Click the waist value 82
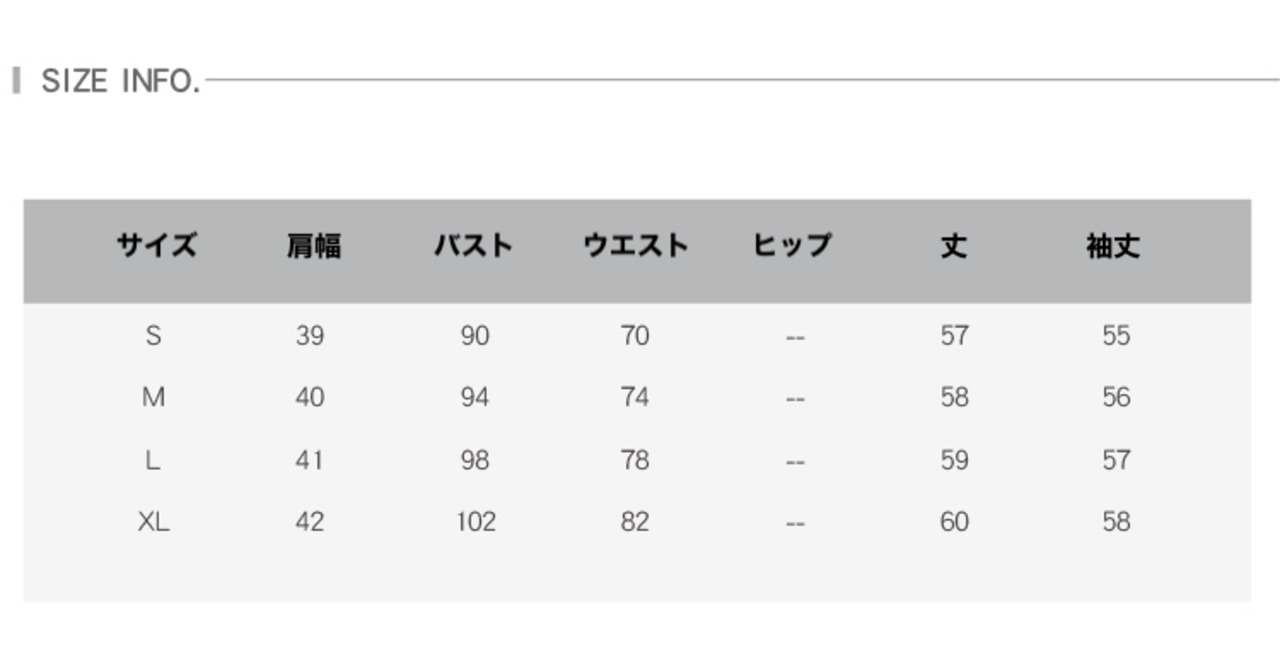Image resolution: width=1280 pixels, height=652 pixels. (635, 522)
